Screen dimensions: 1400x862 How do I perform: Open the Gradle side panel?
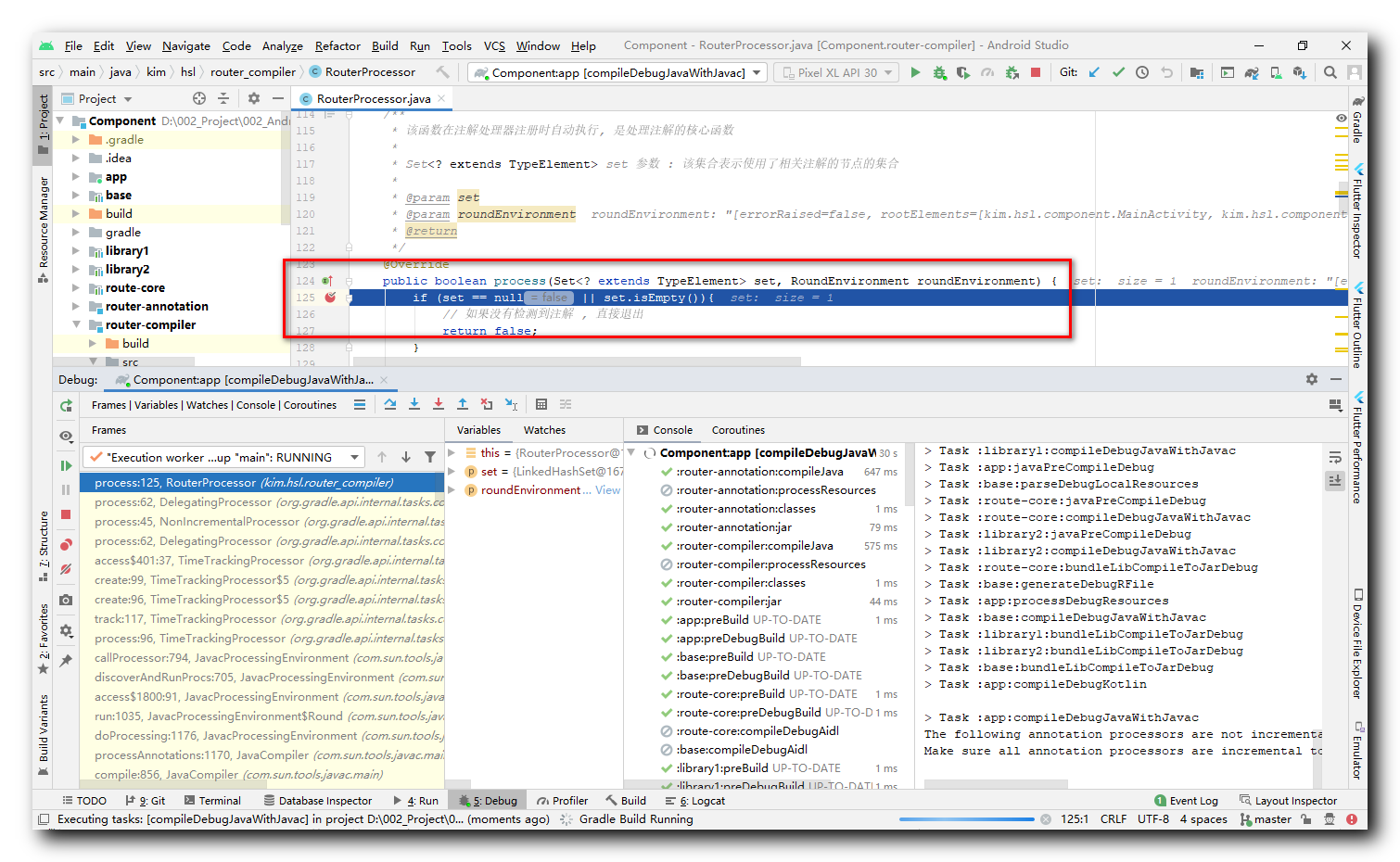(1357, 119)
